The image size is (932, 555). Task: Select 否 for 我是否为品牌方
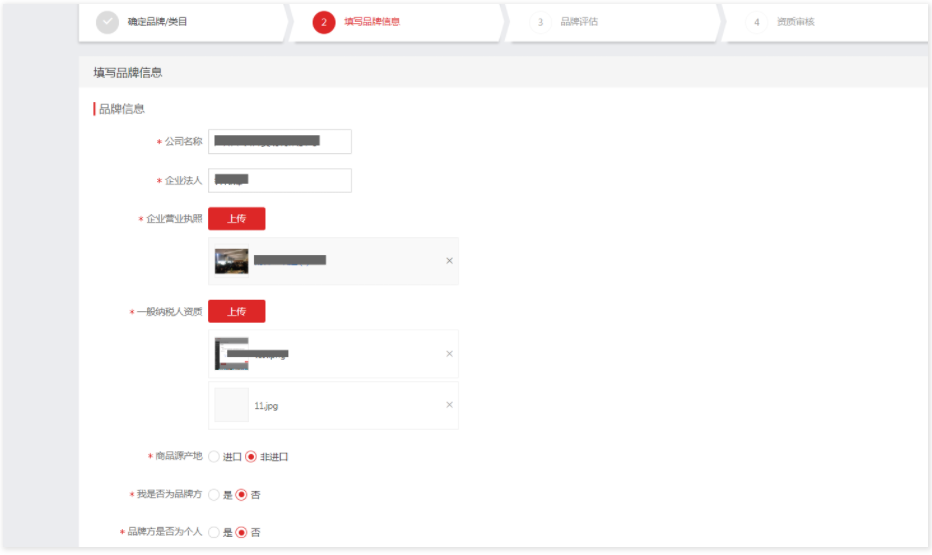click(x=241, y=495)
